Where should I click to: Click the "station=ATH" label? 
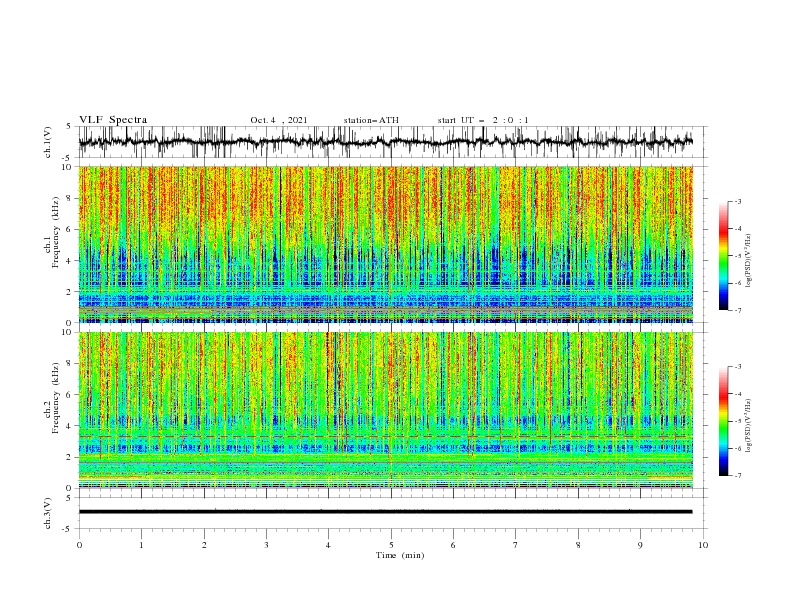(x=371, y=120)
